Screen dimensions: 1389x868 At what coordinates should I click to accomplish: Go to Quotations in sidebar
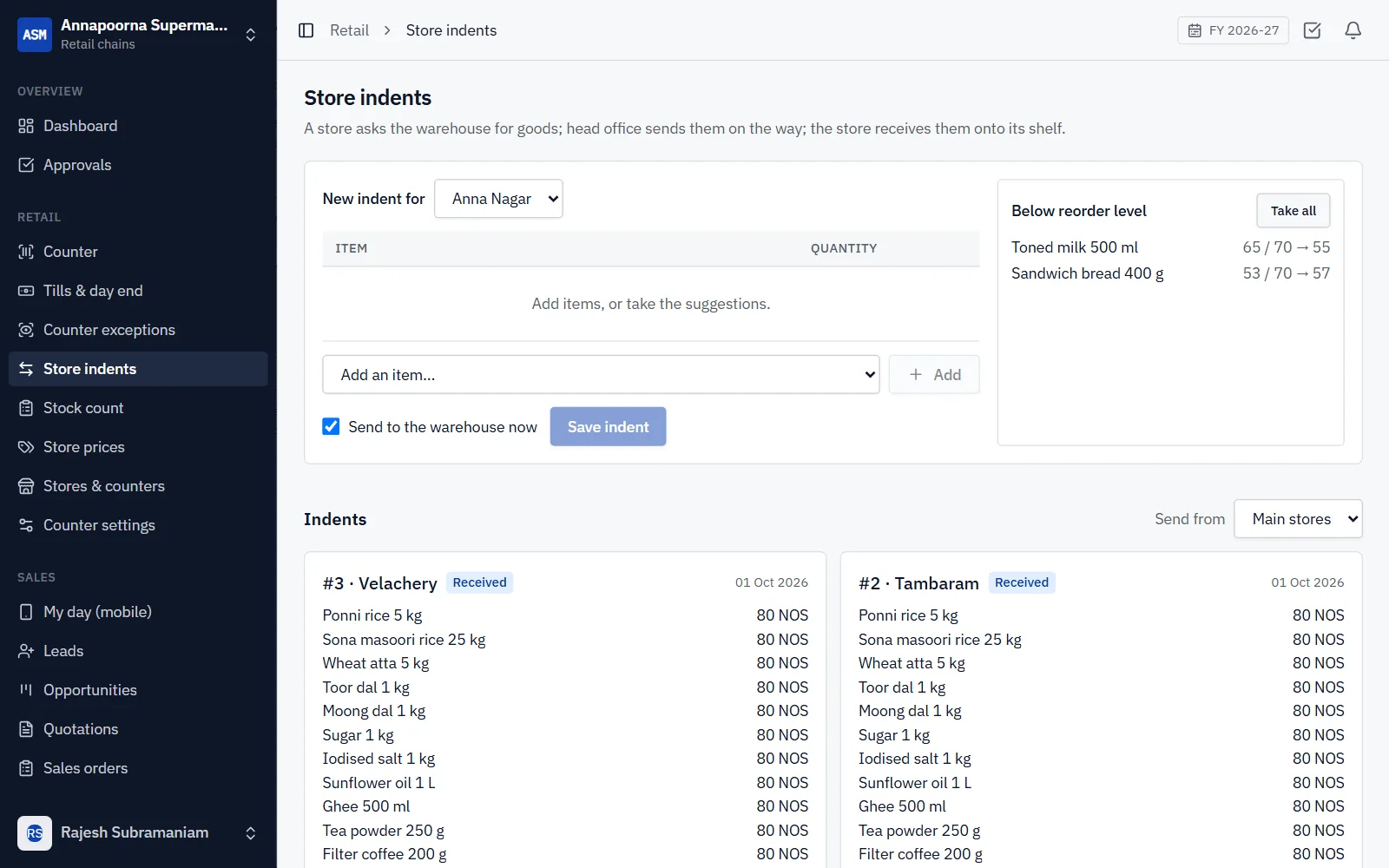click(x=138, y=729)
